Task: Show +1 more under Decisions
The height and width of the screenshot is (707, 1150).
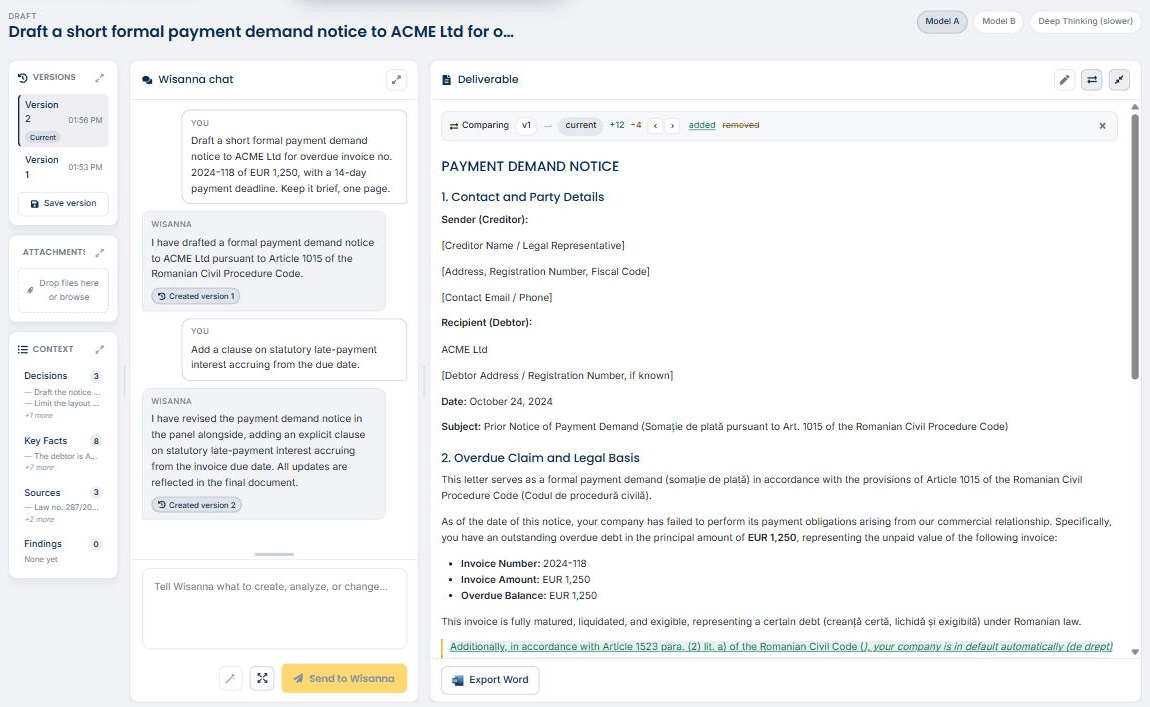Action: tap(39, 416)
